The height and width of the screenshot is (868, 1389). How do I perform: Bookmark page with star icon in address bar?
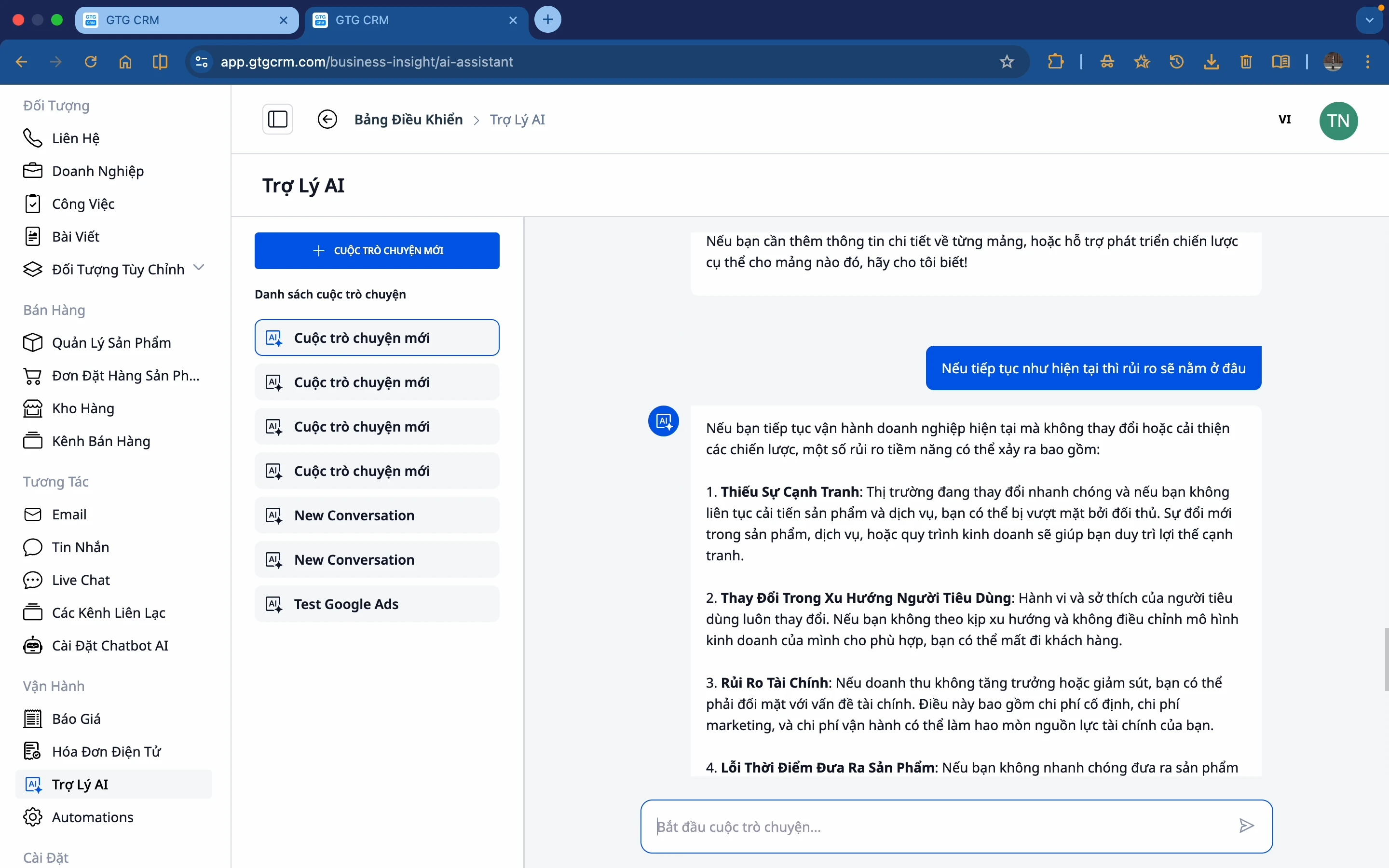tap(1007, 62)
